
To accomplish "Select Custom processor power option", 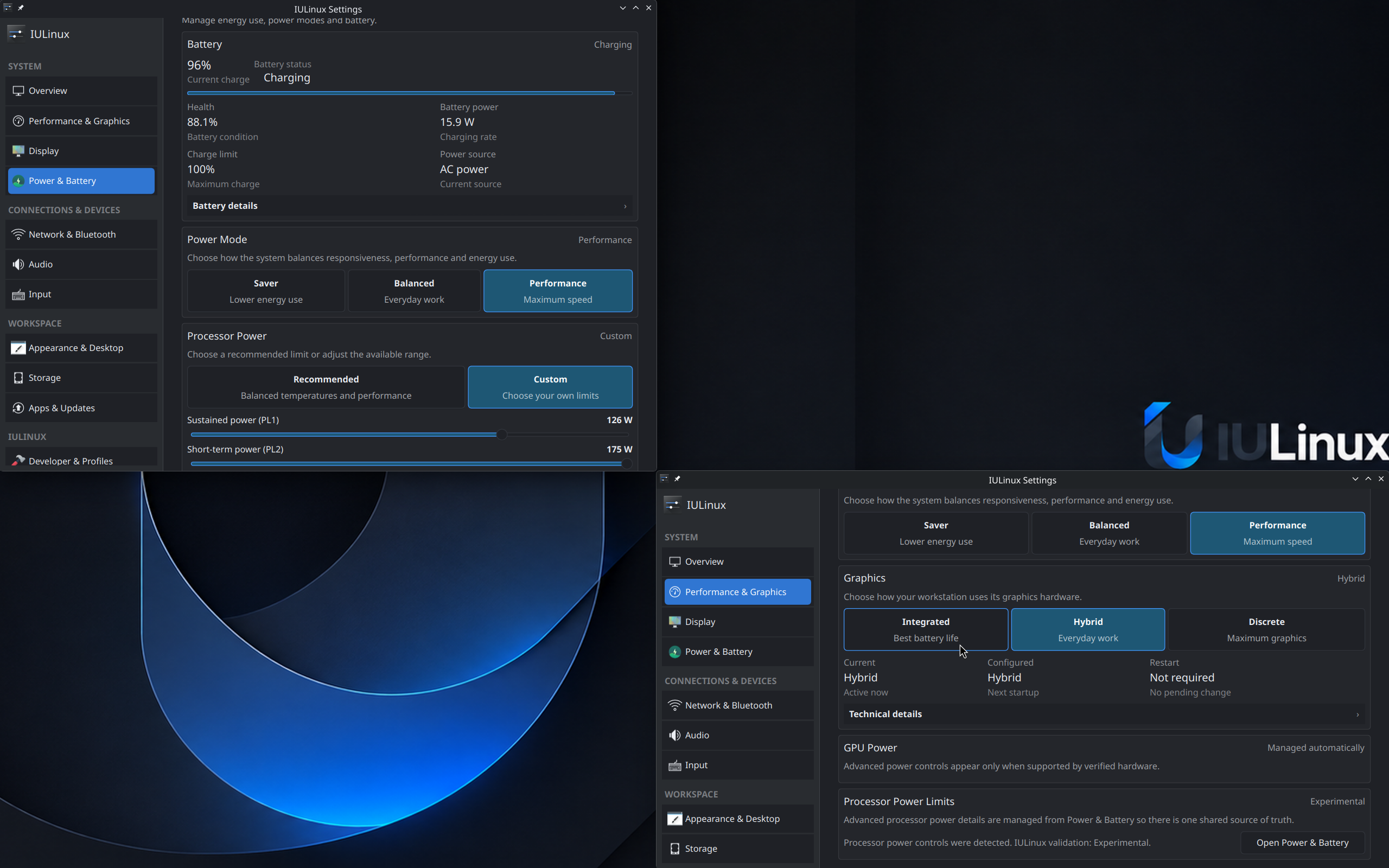I will click(550, 387).
